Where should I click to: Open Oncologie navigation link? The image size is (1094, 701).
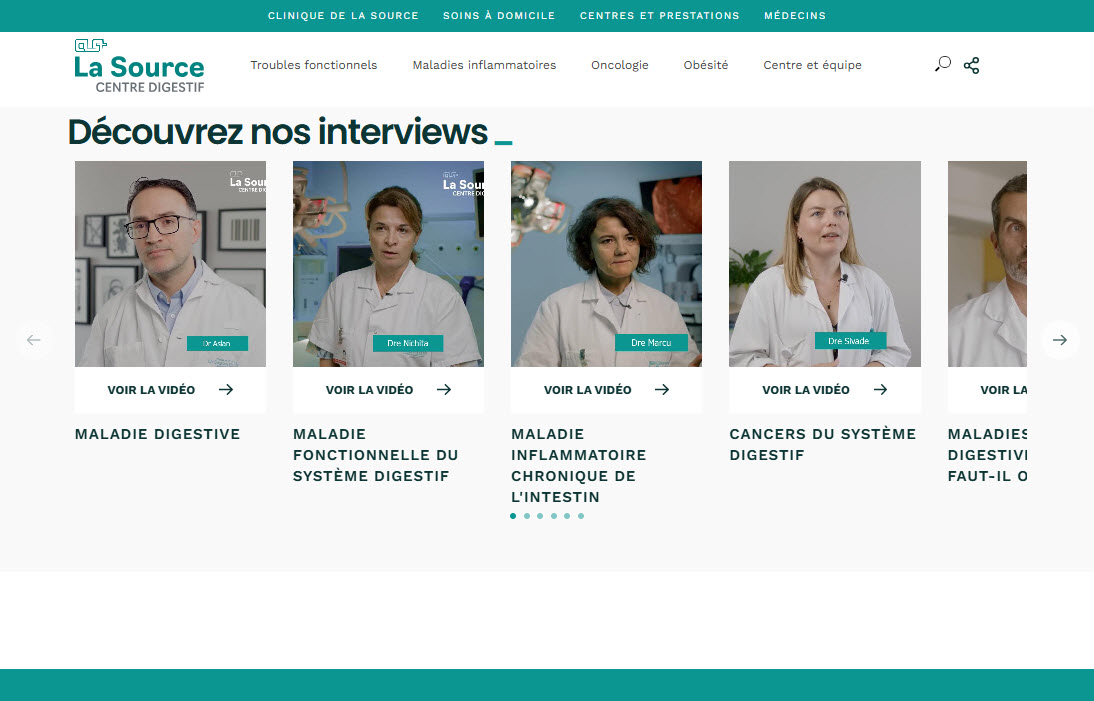click(x=620, y=65)
